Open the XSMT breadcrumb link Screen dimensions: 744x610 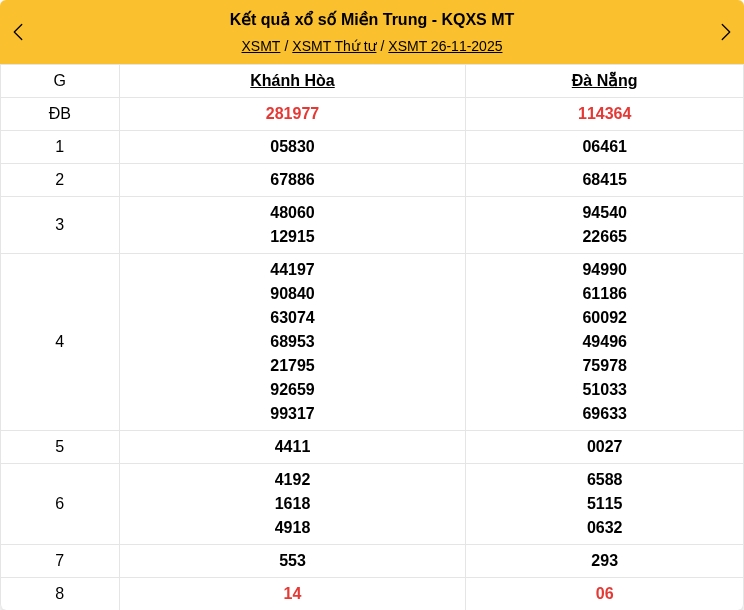[x=261, y=46]
